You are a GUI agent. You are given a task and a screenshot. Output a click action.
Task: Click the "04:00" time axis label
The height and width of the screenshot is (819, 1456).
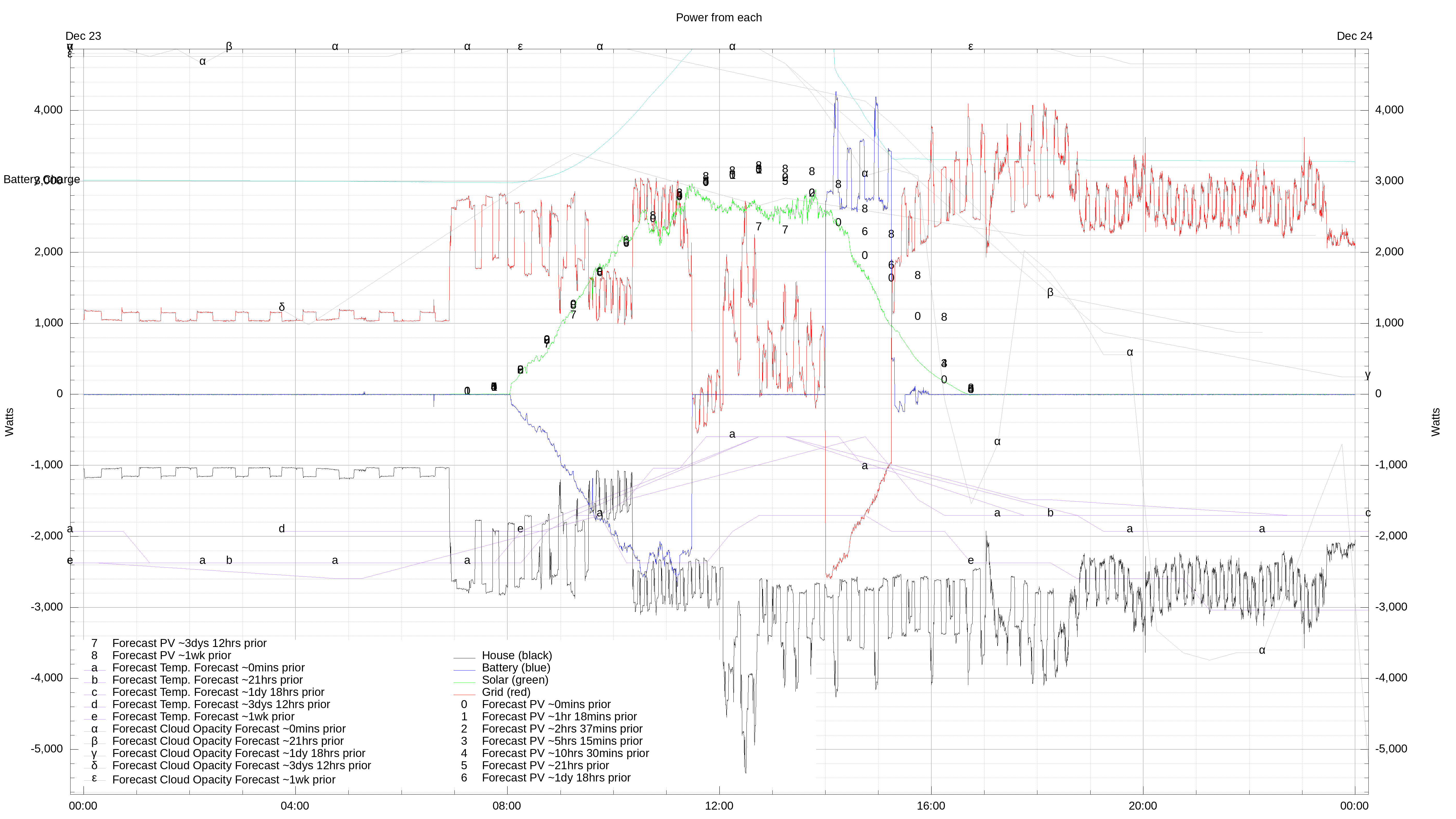[x=295, y=806]
